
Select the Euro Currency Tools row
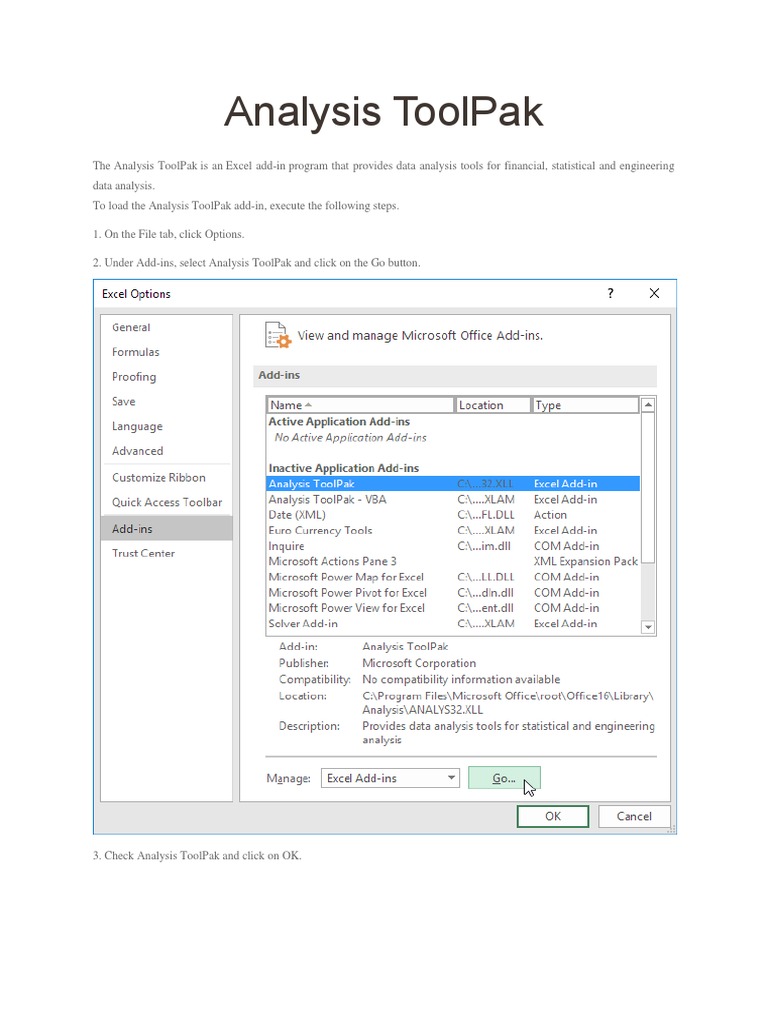453,530
